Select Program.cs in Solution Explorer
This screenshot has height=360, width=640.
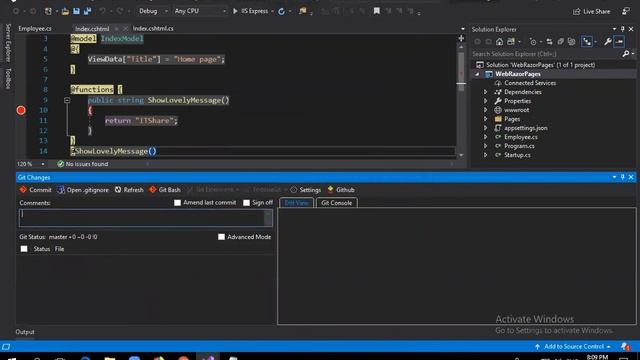519,146
